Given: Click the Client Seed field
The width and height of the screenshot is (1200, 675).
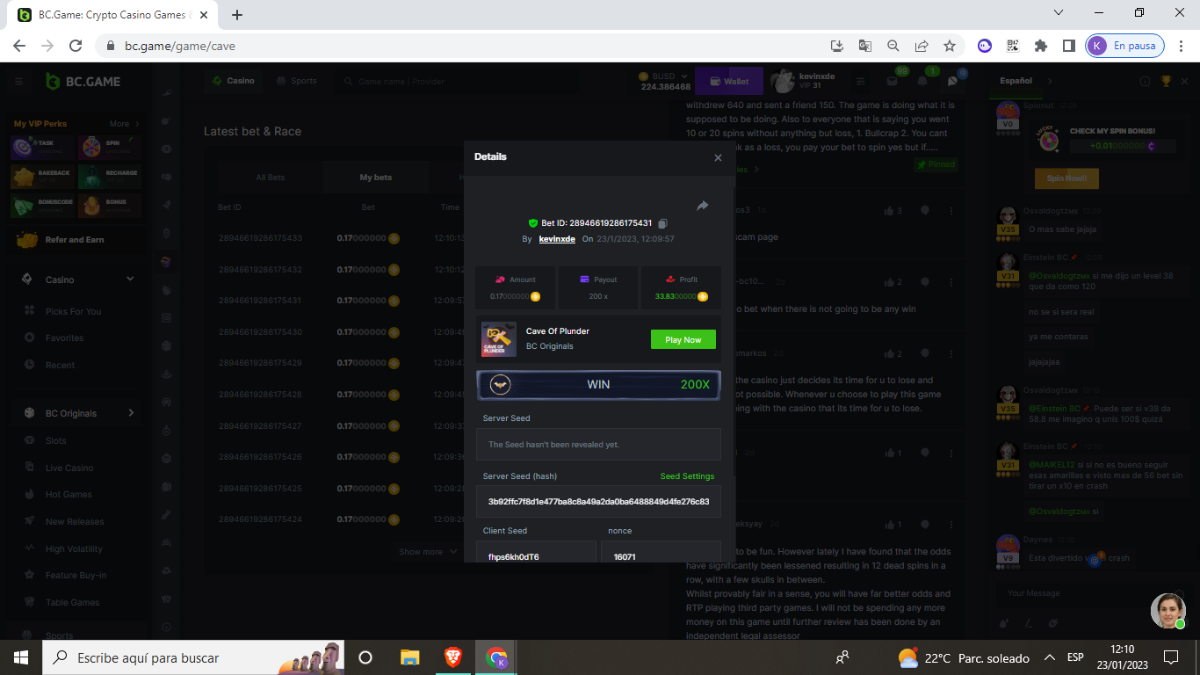Looking at the screenshot, I should click(536, 556).
